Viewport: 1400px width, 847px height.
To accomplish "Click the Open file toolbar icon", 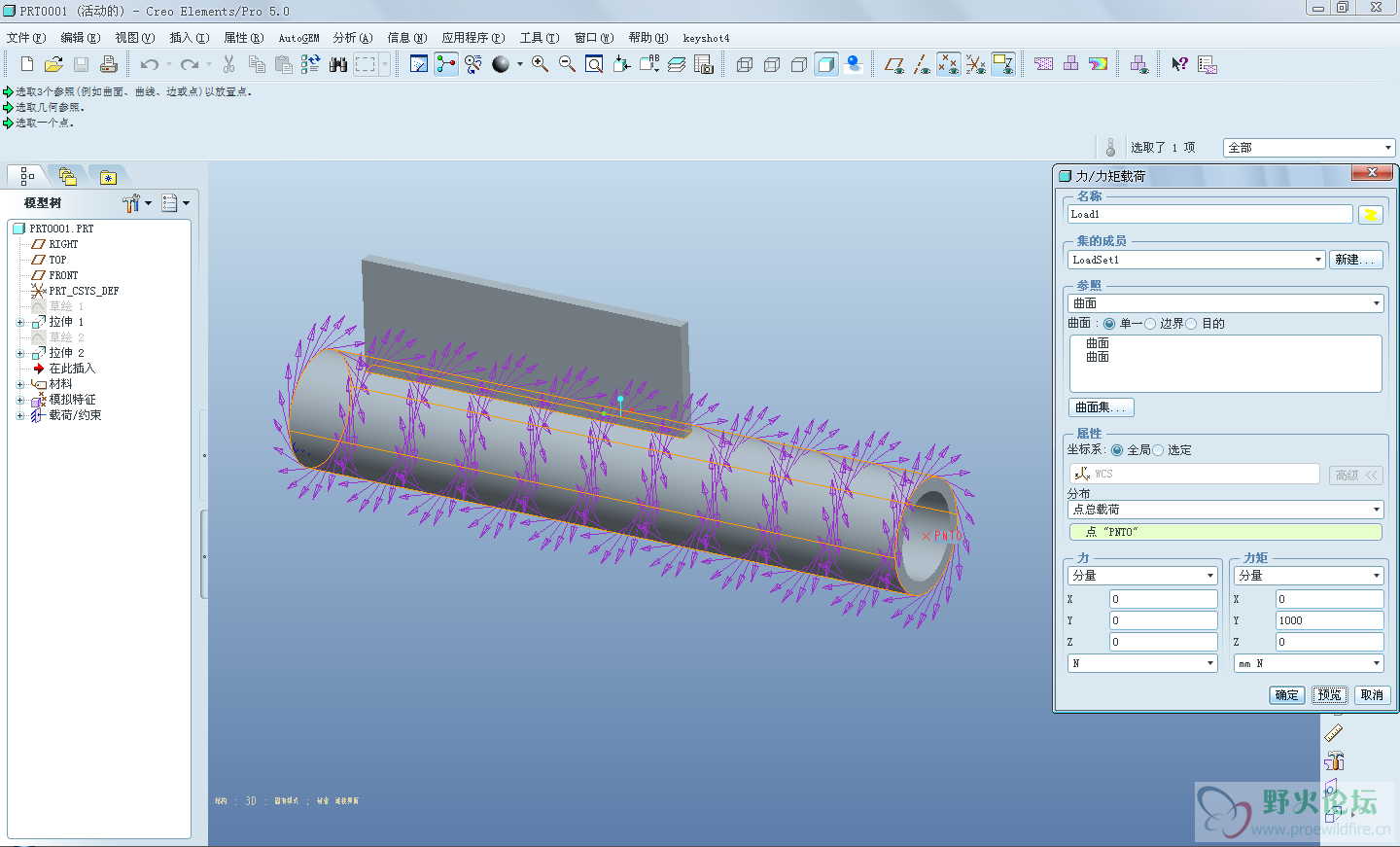I will [x=53, y=64].
